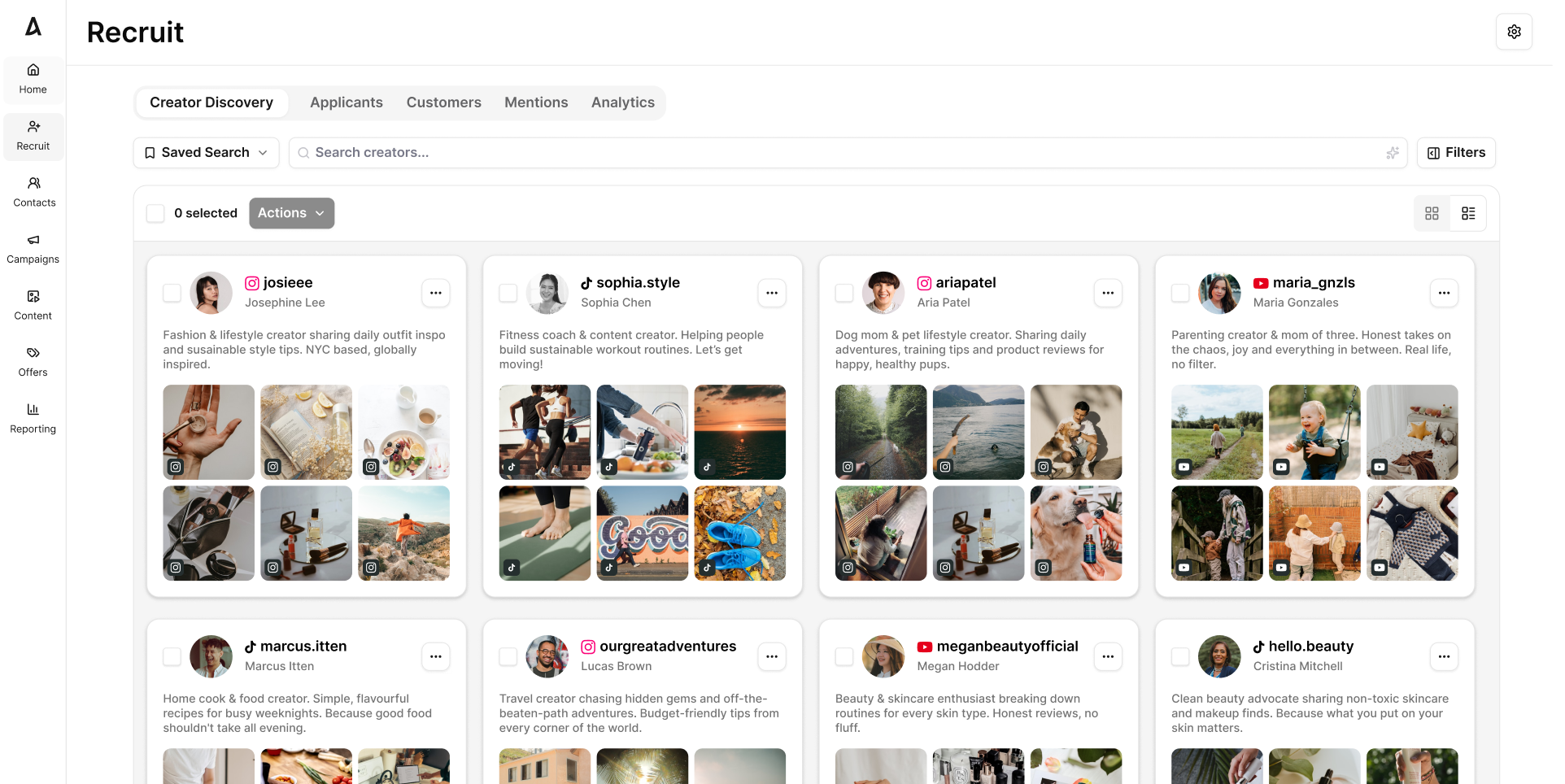This screenshot has width=1565, height=784.
Task: Open sophia.style's blue sneakers on leaves thumbnail
Action: 740,534
